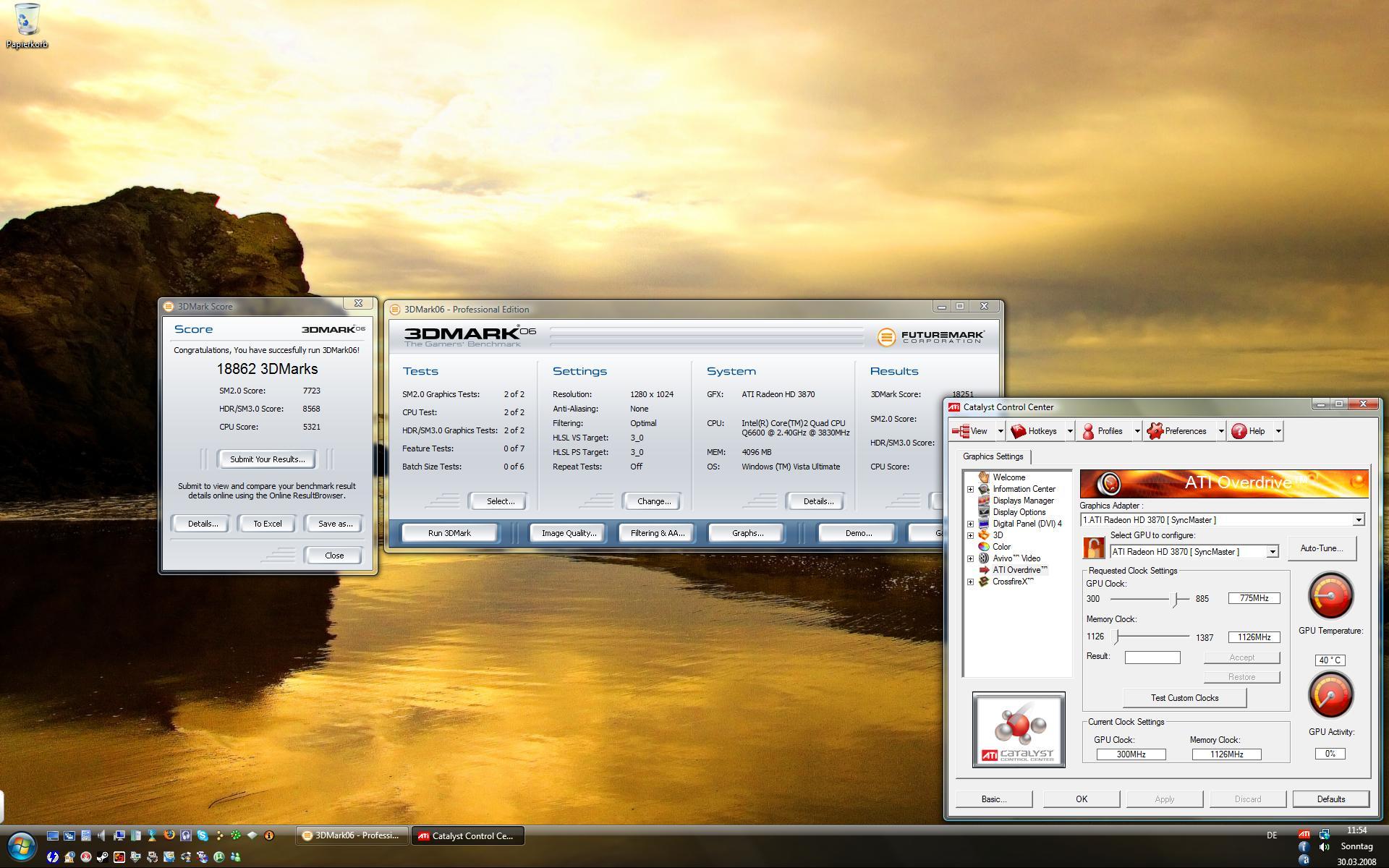Click Test Custom Clocks button
The height and width of the screenshot is (868, 1389).
tap(1184, 698)
